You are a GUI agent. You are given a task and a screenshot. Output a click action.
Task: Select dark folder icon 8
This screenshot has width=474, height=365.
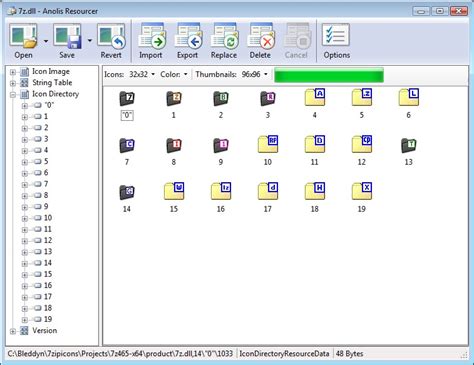click(x=174, y=145)
